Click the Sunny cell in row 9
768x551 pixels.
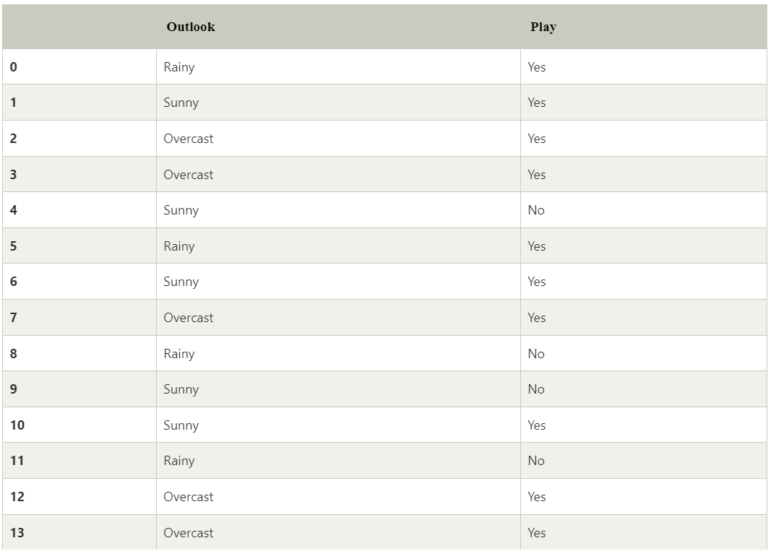(x=181, y=389)
